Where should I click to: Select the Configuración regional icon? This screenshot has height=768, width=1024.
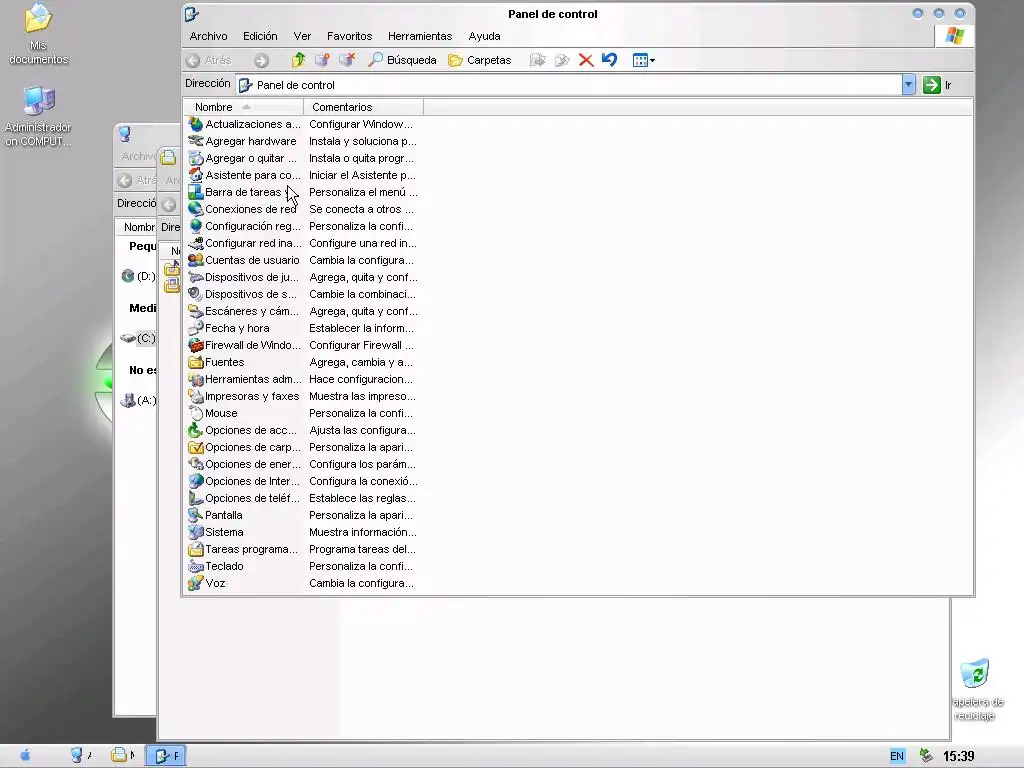click(196, 226)
